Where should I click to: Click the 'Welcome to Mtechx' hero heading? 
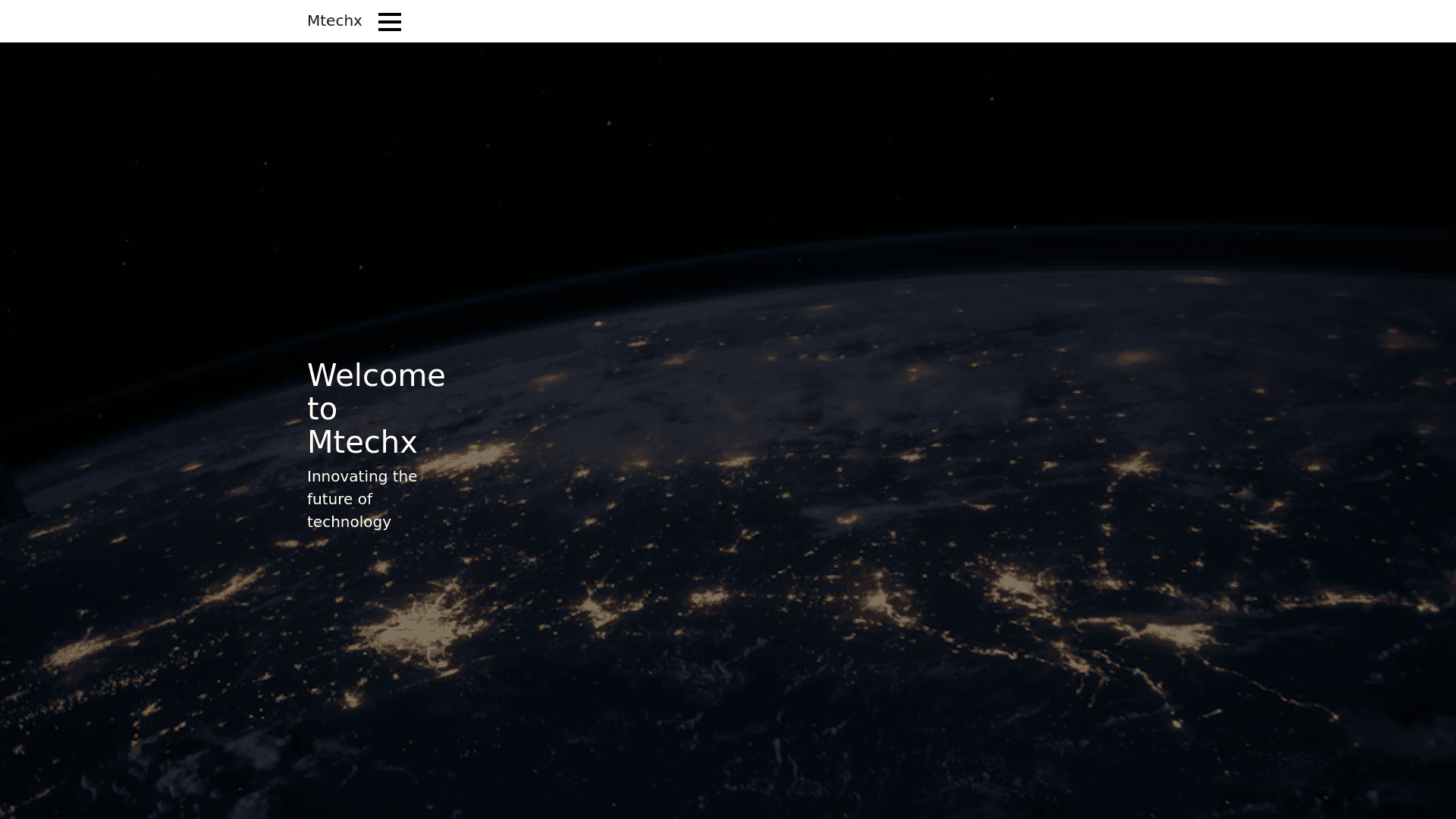(x=375, y=409)
